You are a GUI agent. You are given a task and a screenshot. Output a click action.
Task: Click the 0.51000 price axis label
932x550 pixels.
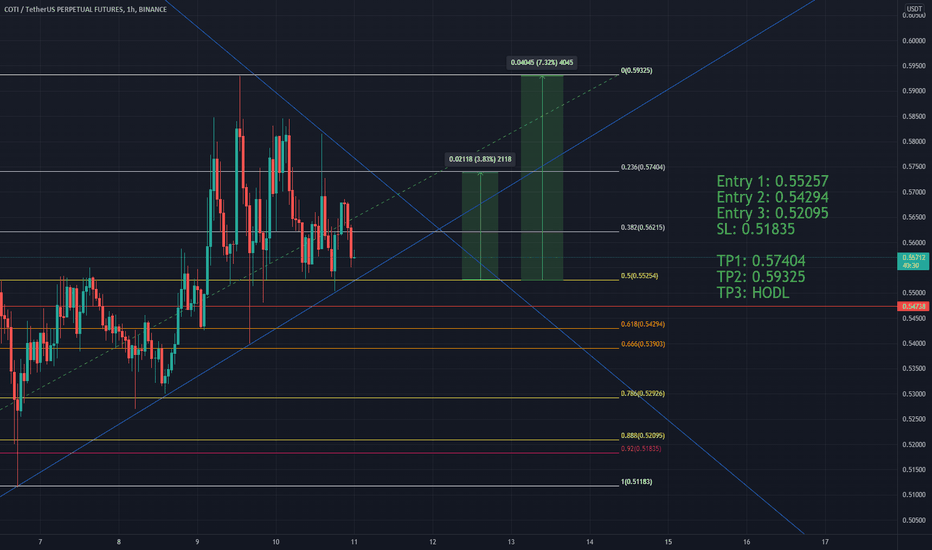click(914, 495)
